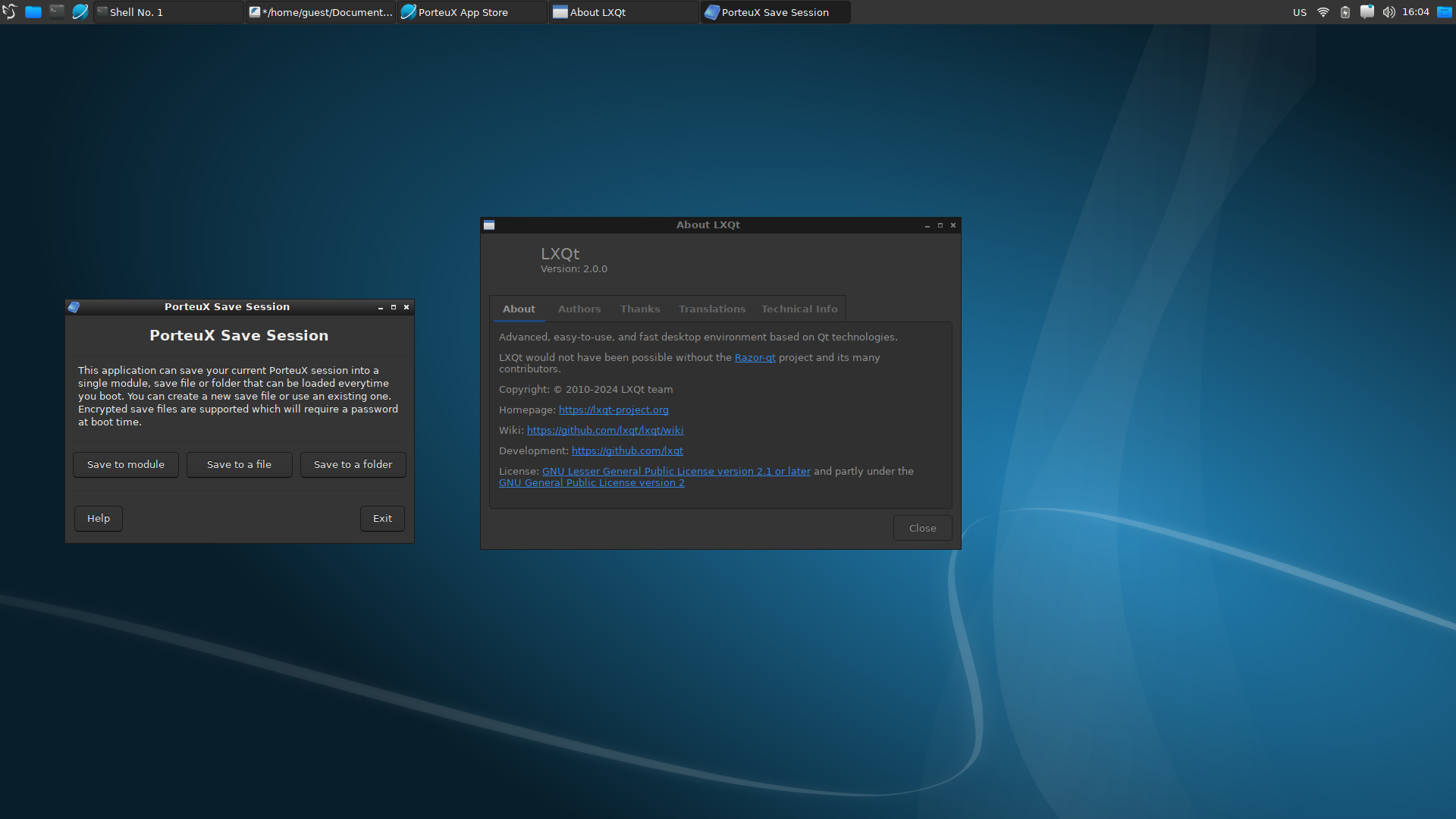
Task: Open the volume speaker tray icon
Action: click(1389, 12)
